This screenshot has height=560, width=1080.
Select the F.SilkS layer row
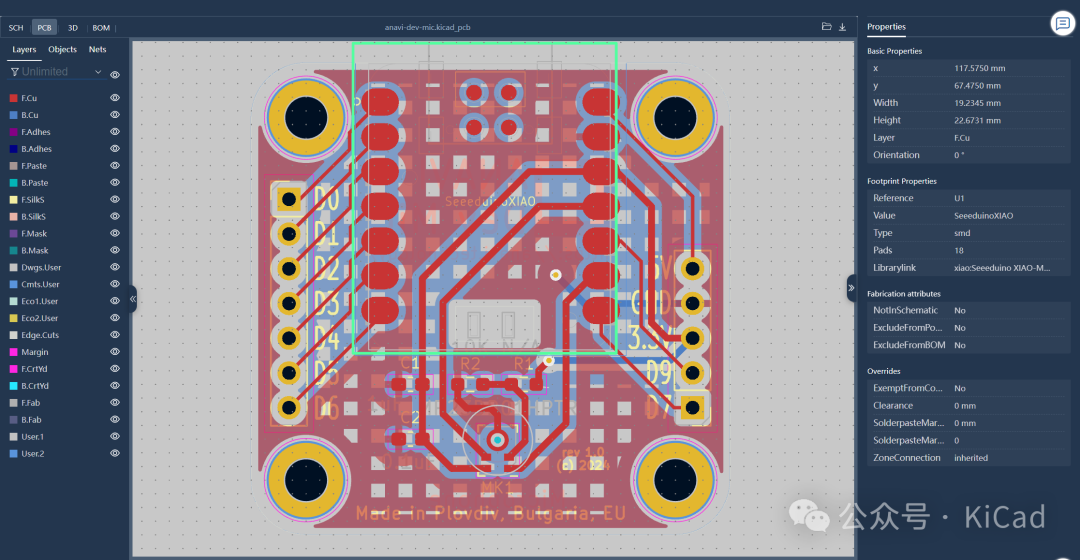coord(64,199)
